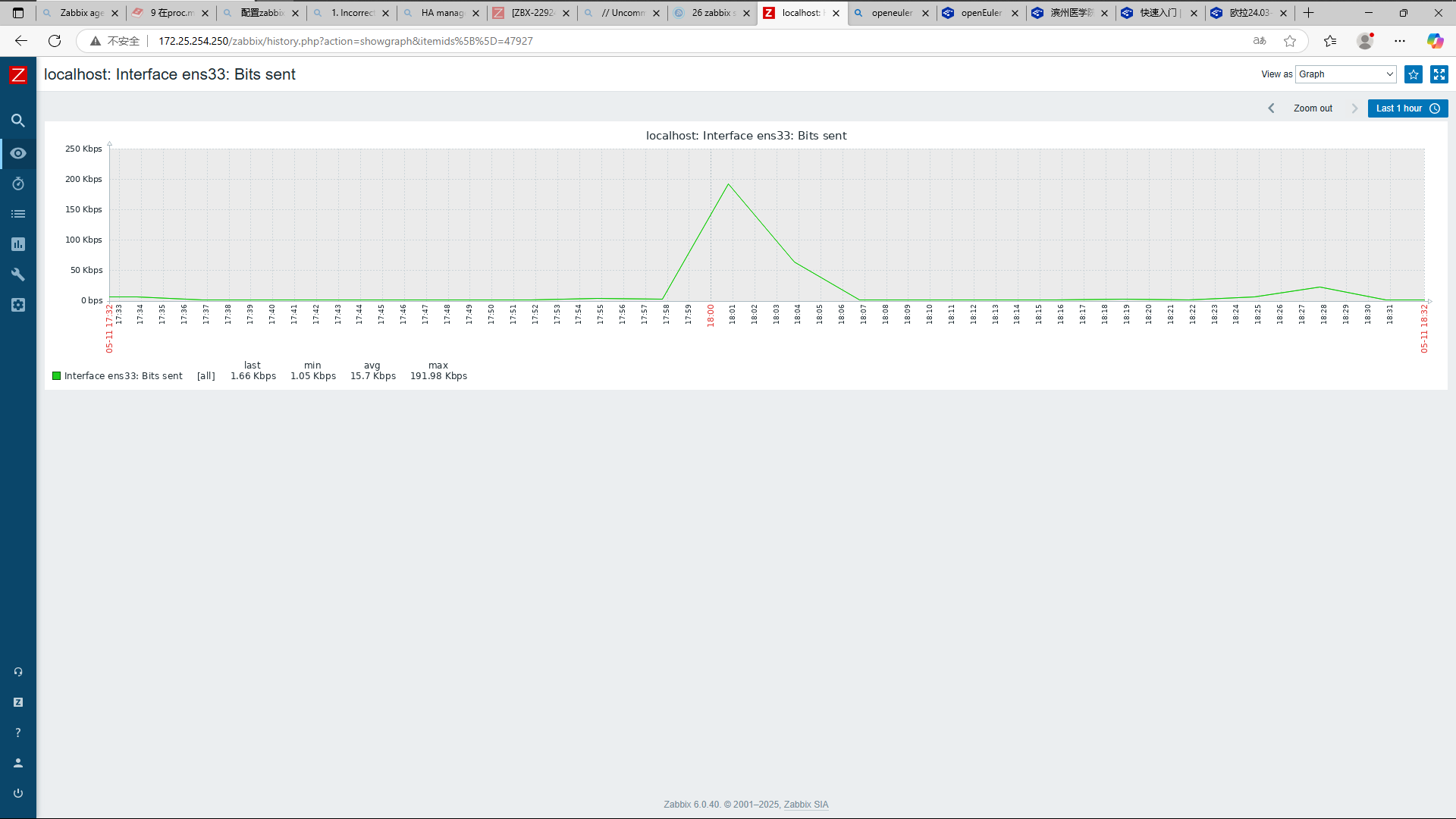
Task: Click the Zoom out button
Action: (x=1313, y=108)
